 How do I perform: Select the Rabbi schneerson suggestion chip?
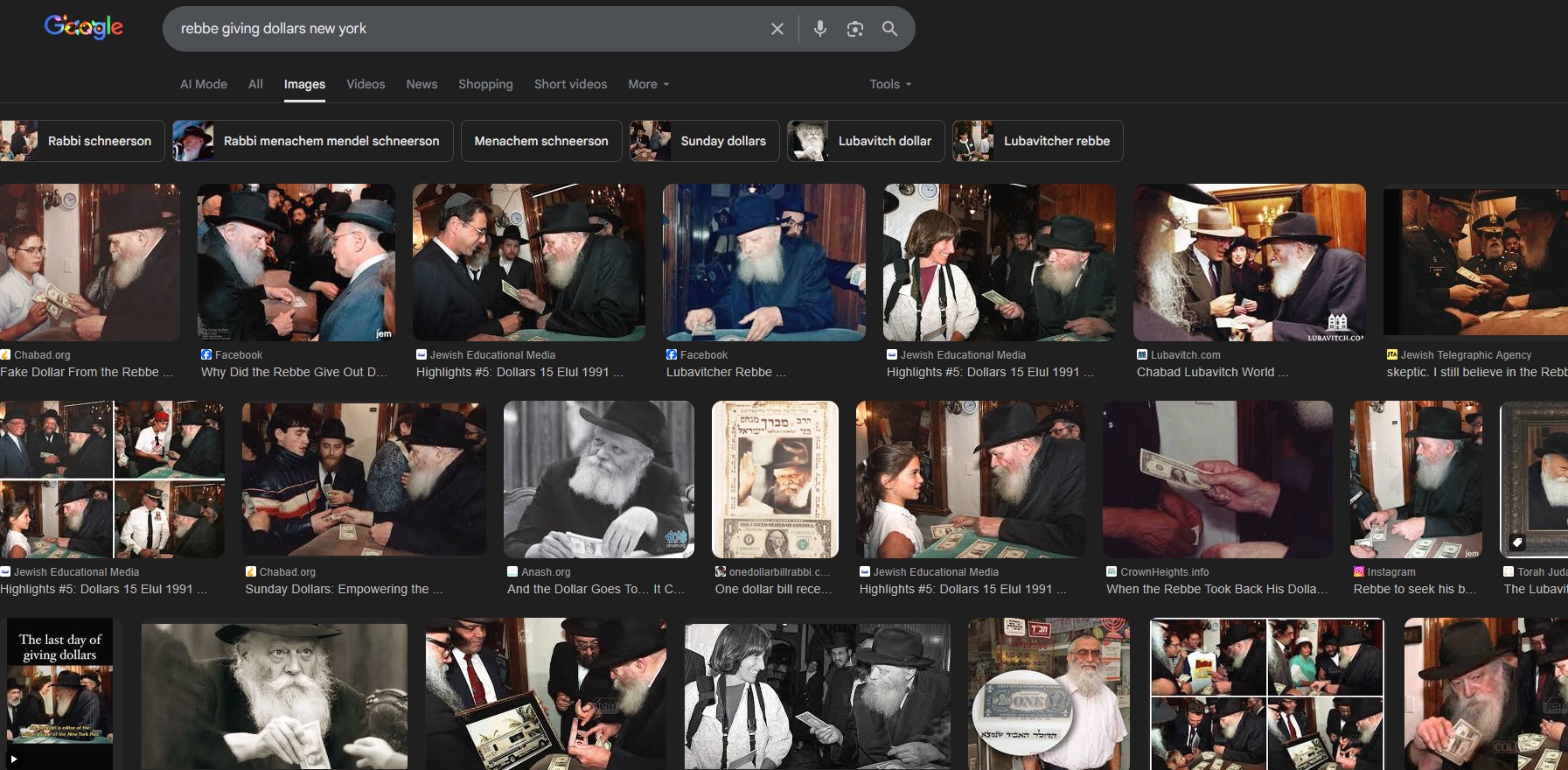pyautogui.click(x=82, y=141)
